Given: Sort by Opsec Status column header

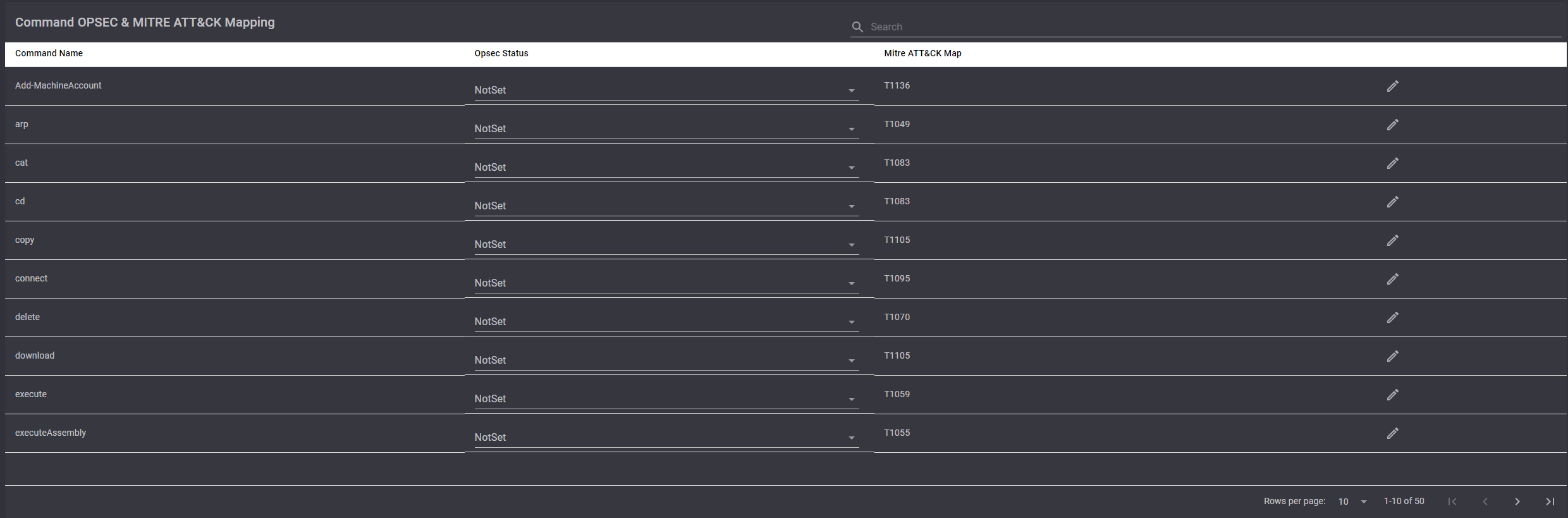Looking at the screenshot, I should [501, 53].
